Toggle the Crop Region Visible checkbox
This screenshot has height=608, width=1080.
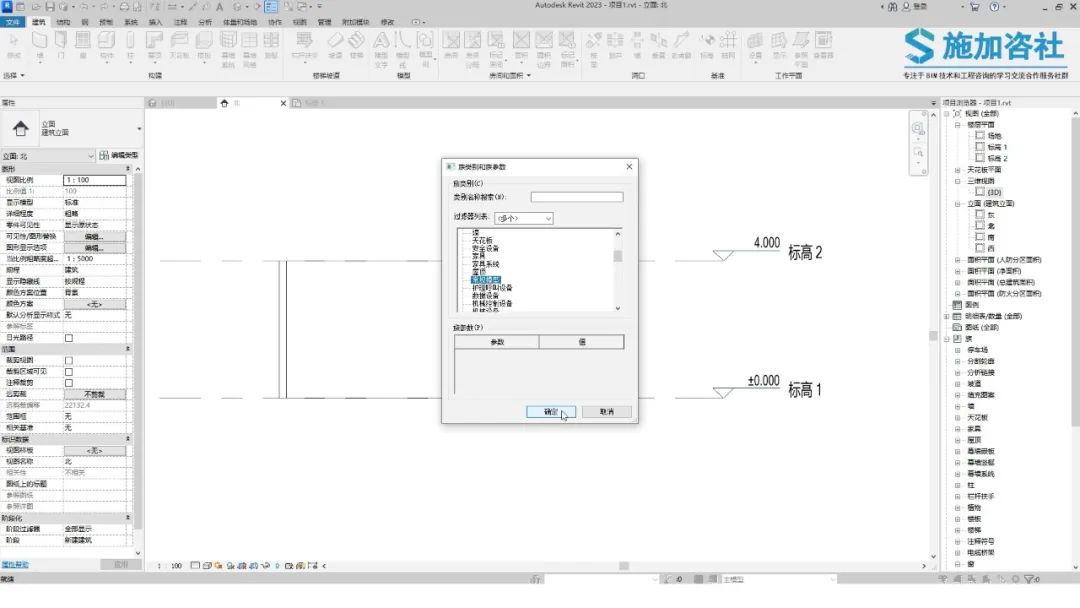pos(69,372)
